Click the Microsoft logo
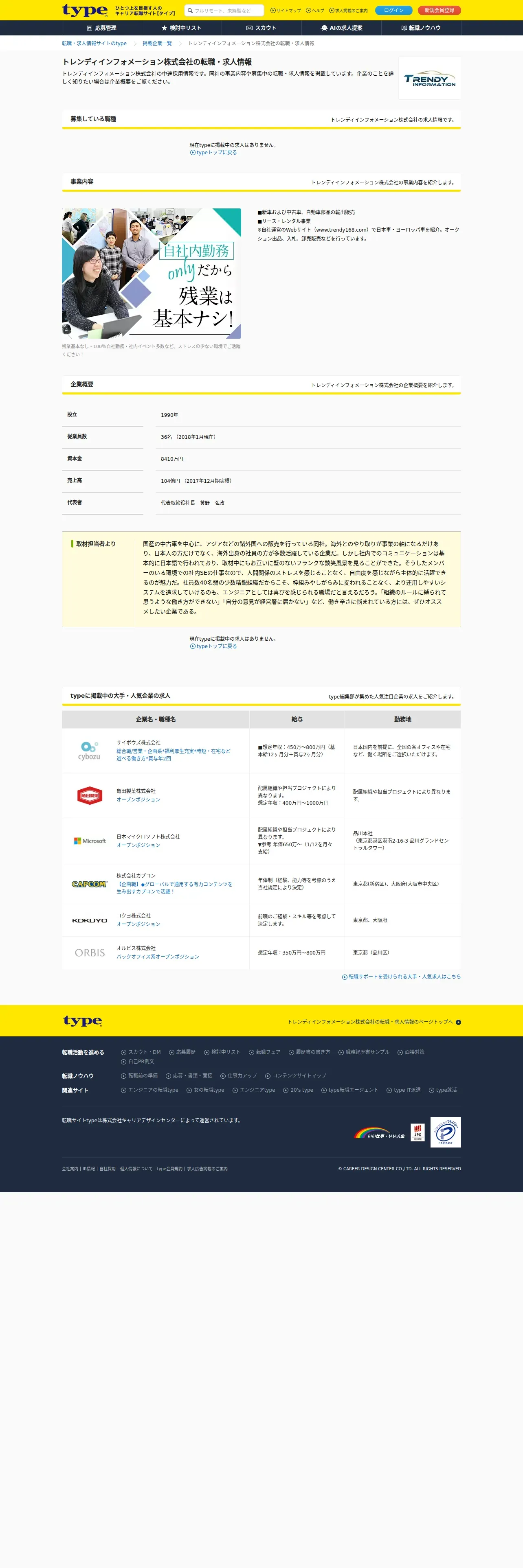The image size is (523, 1568). 90,841
